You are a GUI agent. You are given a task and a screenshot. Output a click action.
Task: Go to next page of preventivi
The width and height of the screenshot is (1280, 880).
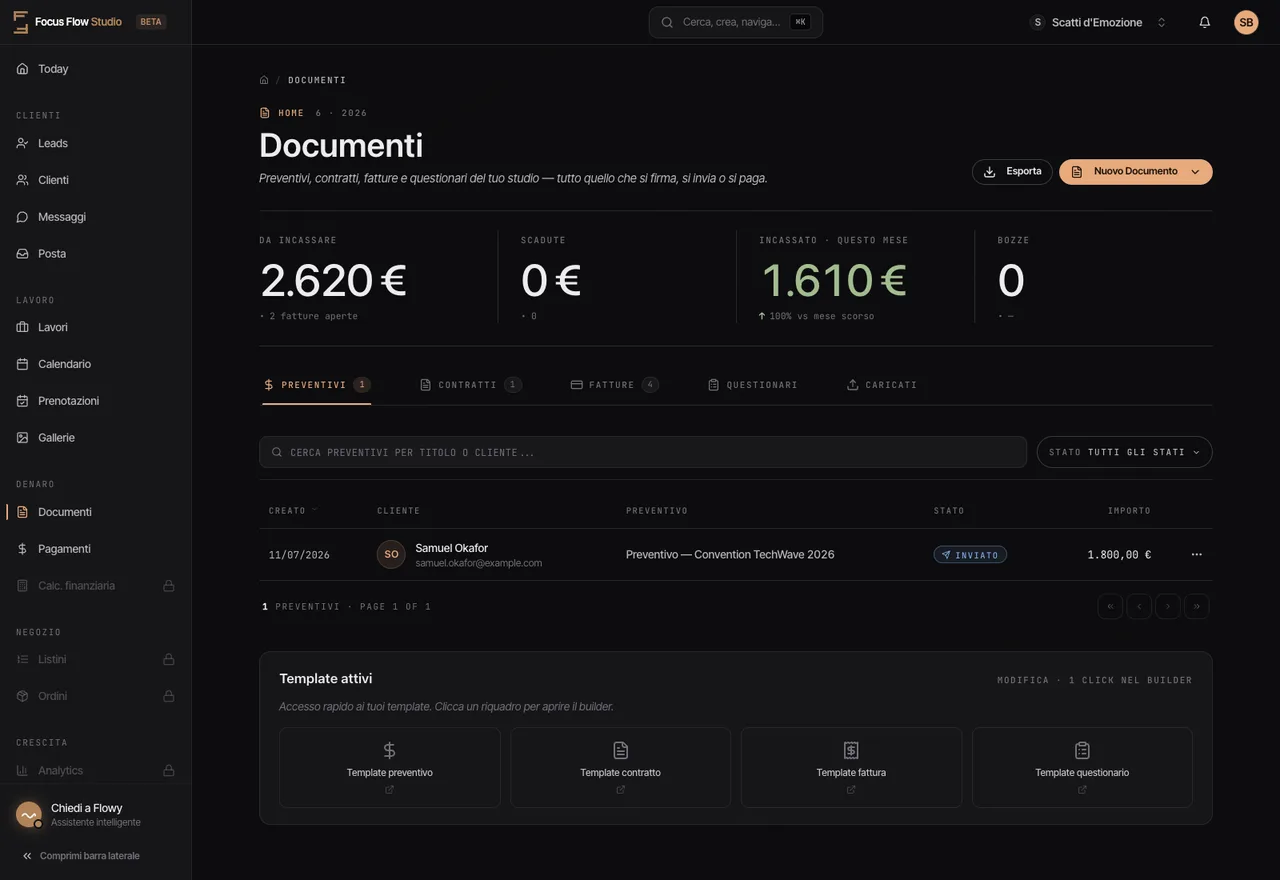tap(1168, 606)
